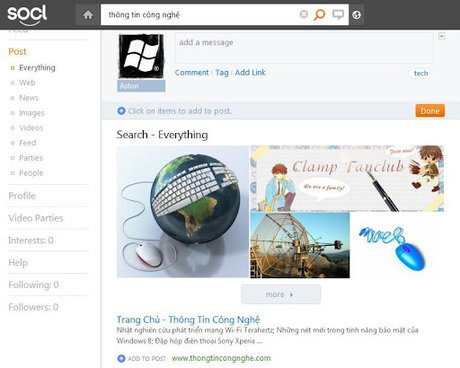
Task: Click the home icon in top bar
Action: pyautogui.click(x=88, y=15)
